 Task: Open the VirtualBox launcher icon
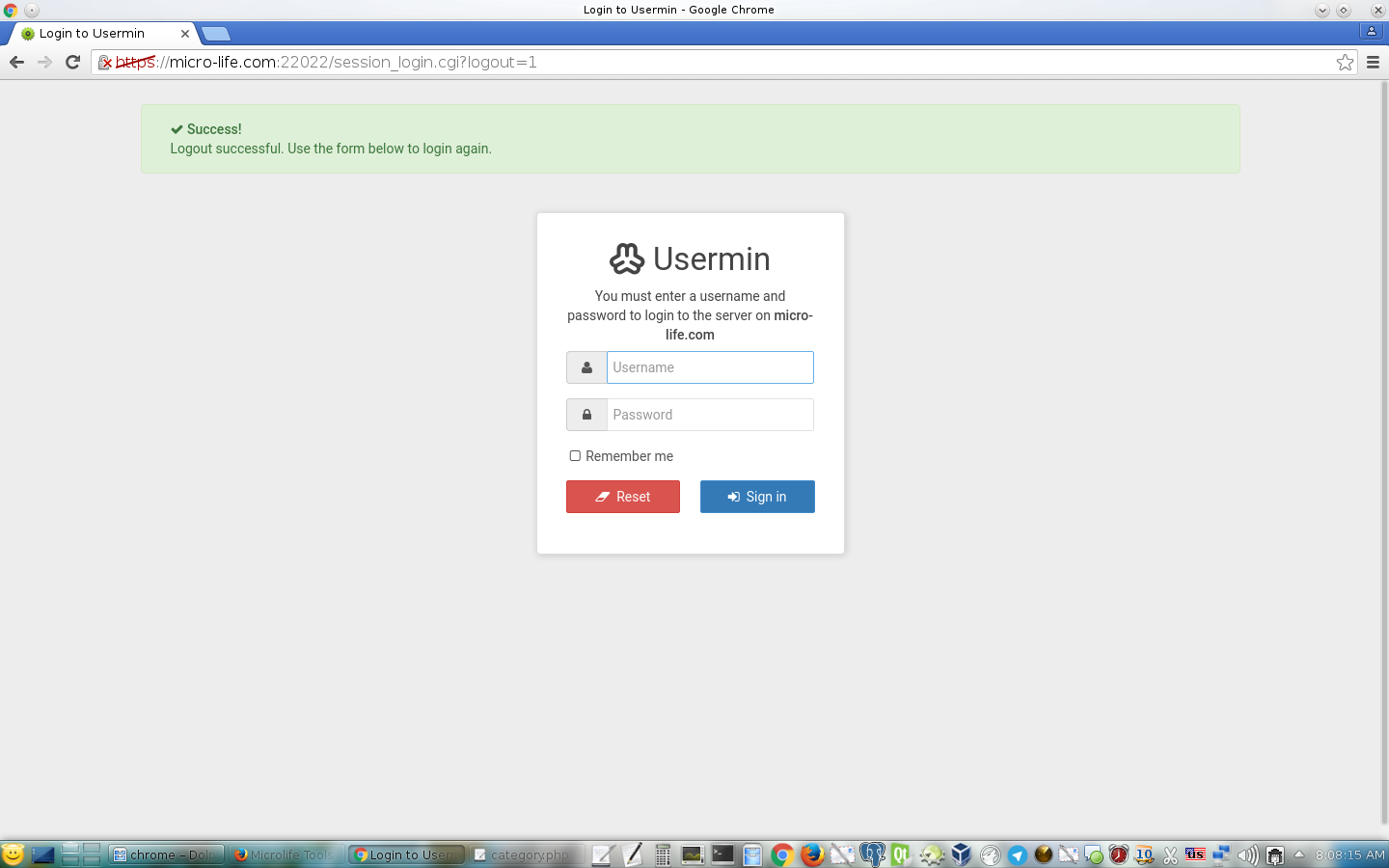coord(961,854)
